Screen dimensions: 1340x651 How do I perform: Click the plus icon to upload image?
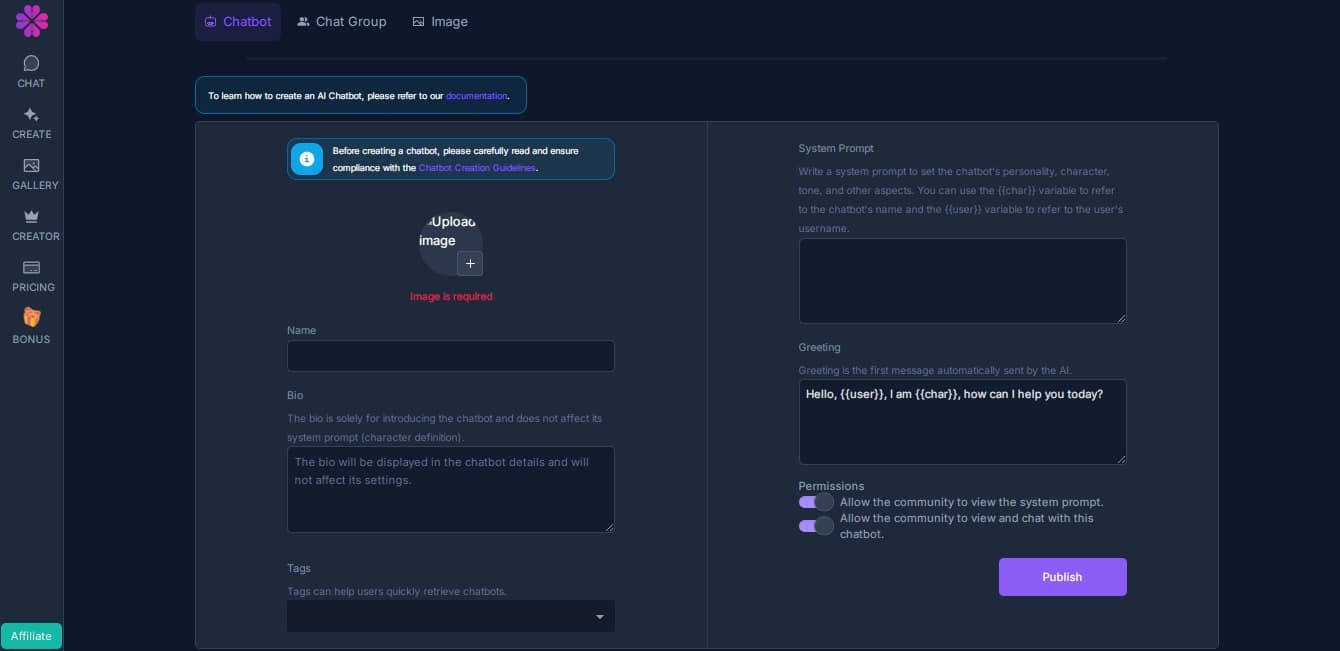pos(470,263)
